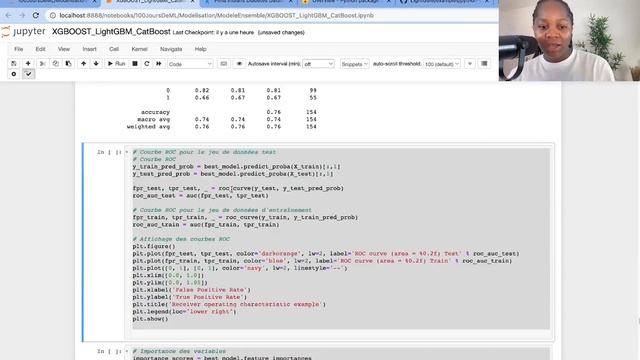Screen dimensions: 640x360
Task: Open the Insert menu
Action: pyautogui.click(x=89, y=49)
